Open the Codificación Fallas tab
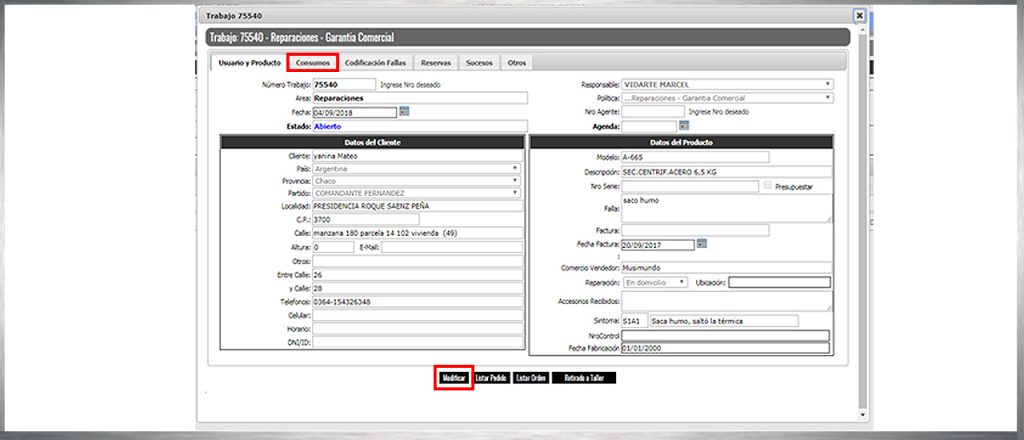This screenshot has height=440, width=1024. pyautogui.click(x=375, y=63)
